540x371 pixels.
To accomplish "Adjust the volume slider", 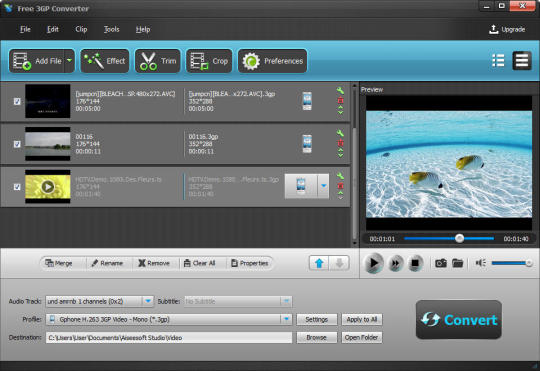I will pyautogui.click(x=512, y=263).
